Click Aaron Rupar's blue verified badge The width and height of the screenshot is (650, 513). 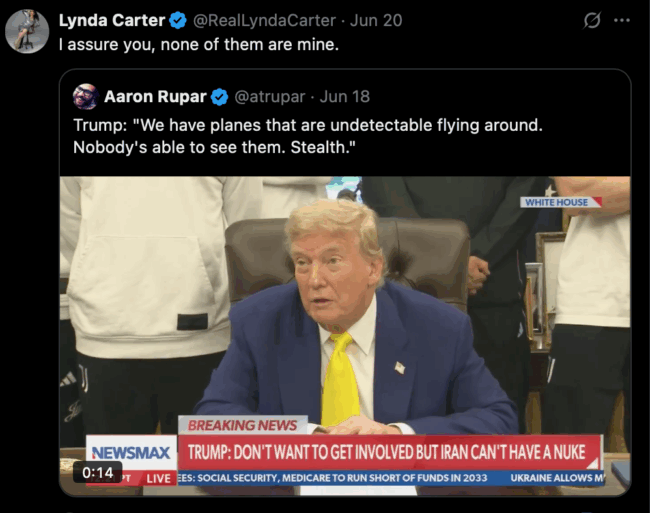[x=219, y=97]
